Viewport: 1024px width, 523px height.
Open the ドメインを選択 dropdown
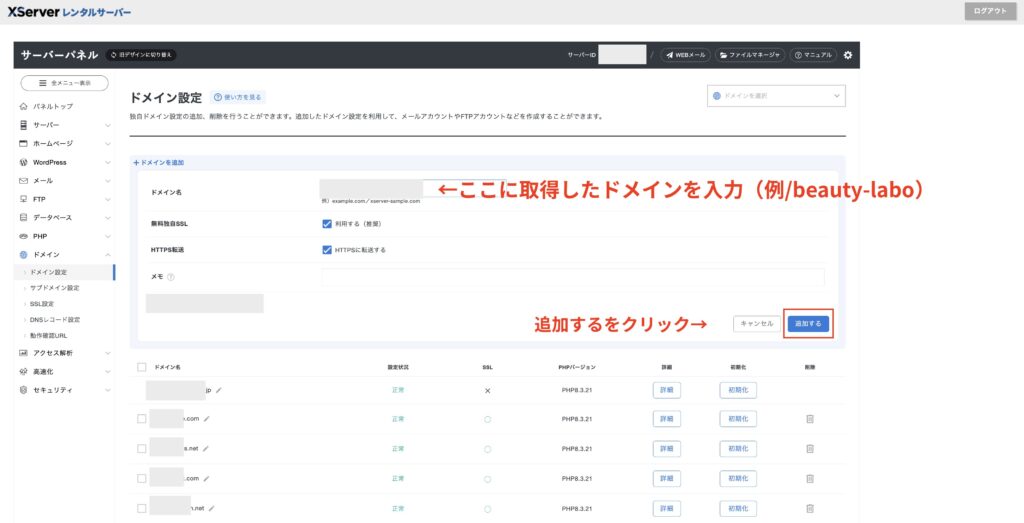click(x=776, y=96)
